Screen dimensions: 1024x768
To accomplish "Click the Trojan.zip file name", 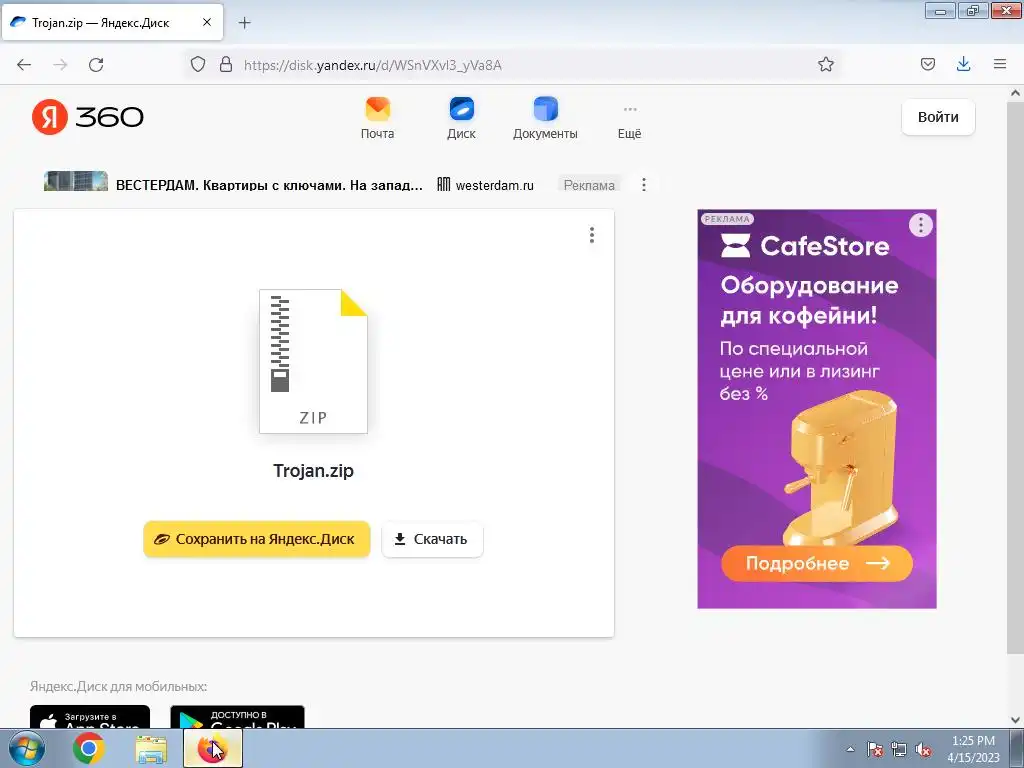I will click(x=313, y=471).
